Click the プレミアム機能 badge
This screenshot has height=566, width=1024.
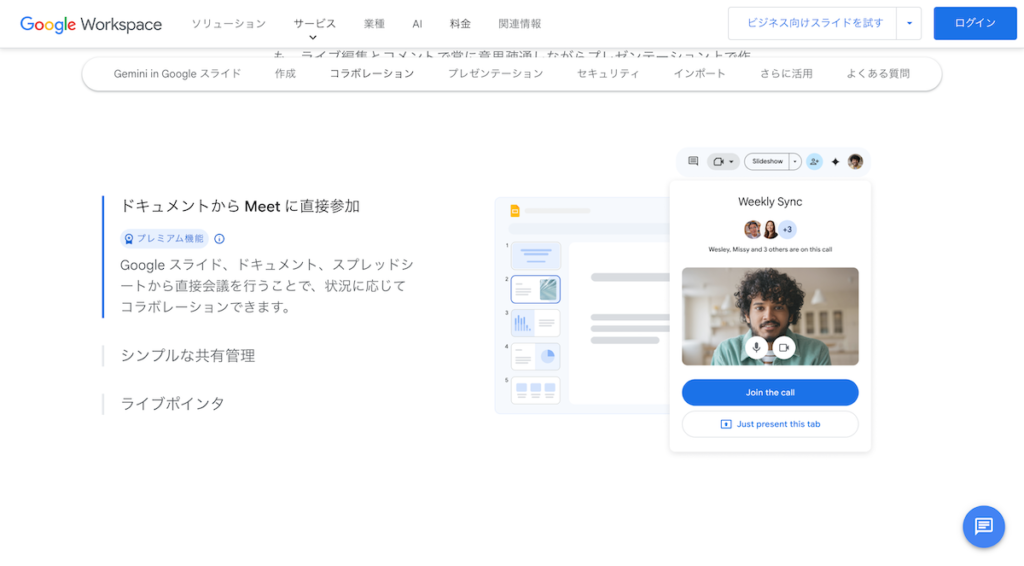click(164, 239)
